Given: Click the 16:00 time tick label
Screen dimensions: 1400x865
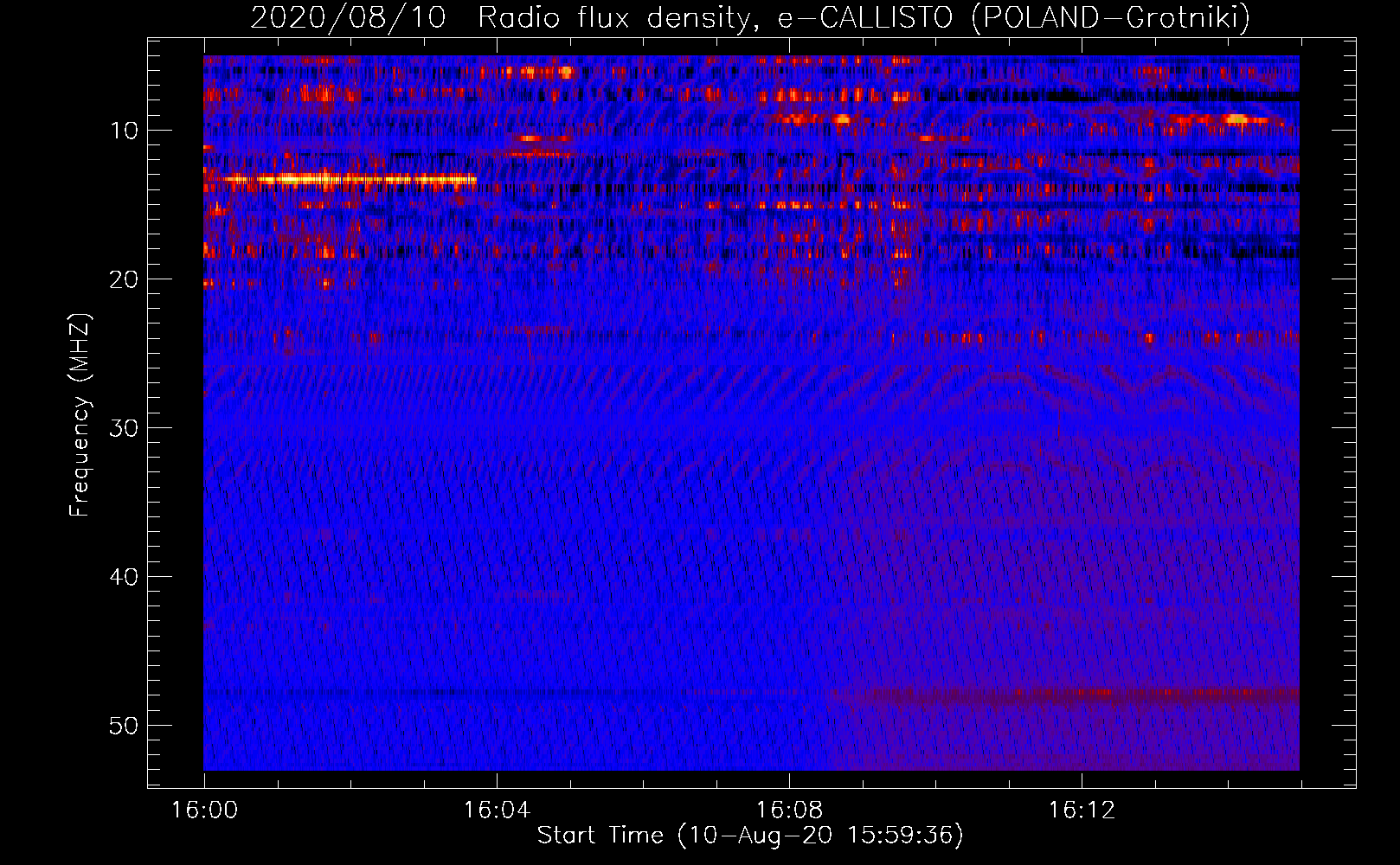Looking at the screenshot, I should pos(204,811).
